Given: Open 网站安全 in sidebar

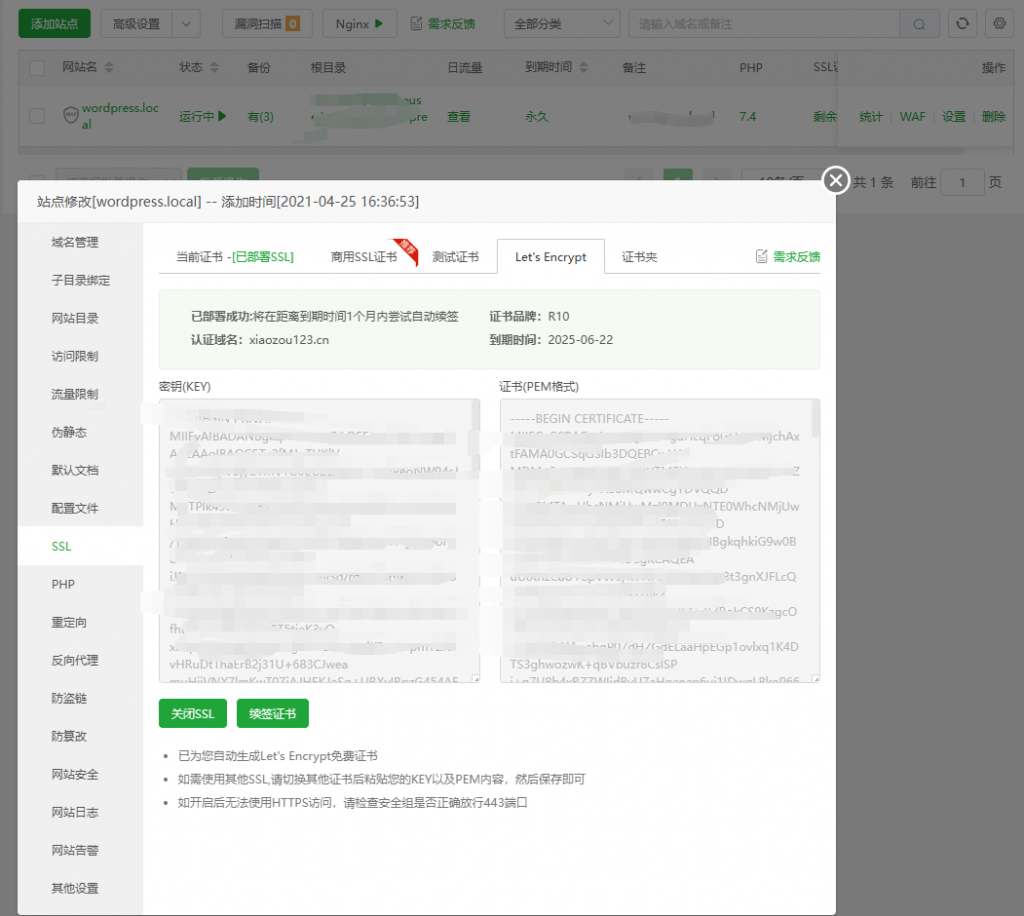Looking at the screenshot, I should 75,774.
